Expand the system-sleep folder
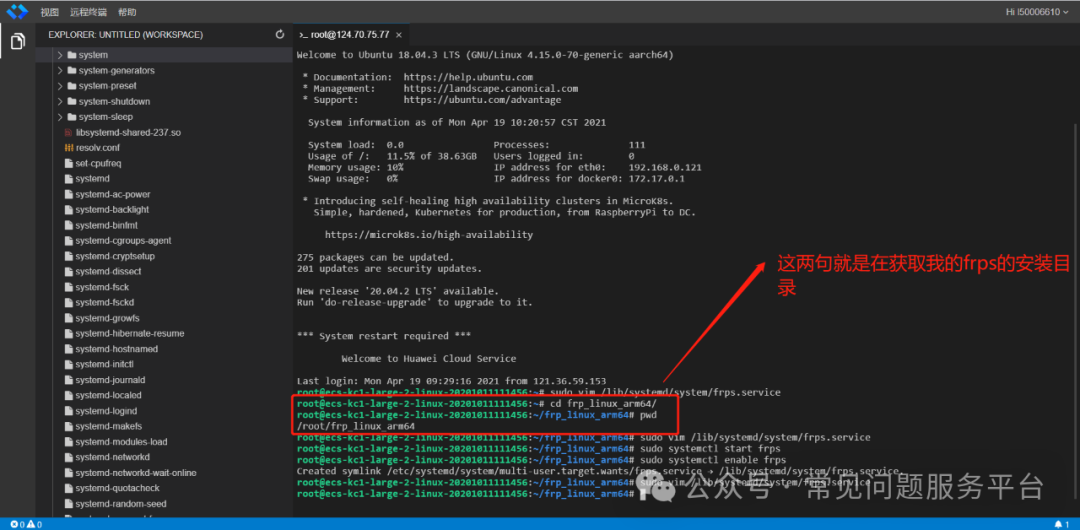 click(x=61, y=116)
